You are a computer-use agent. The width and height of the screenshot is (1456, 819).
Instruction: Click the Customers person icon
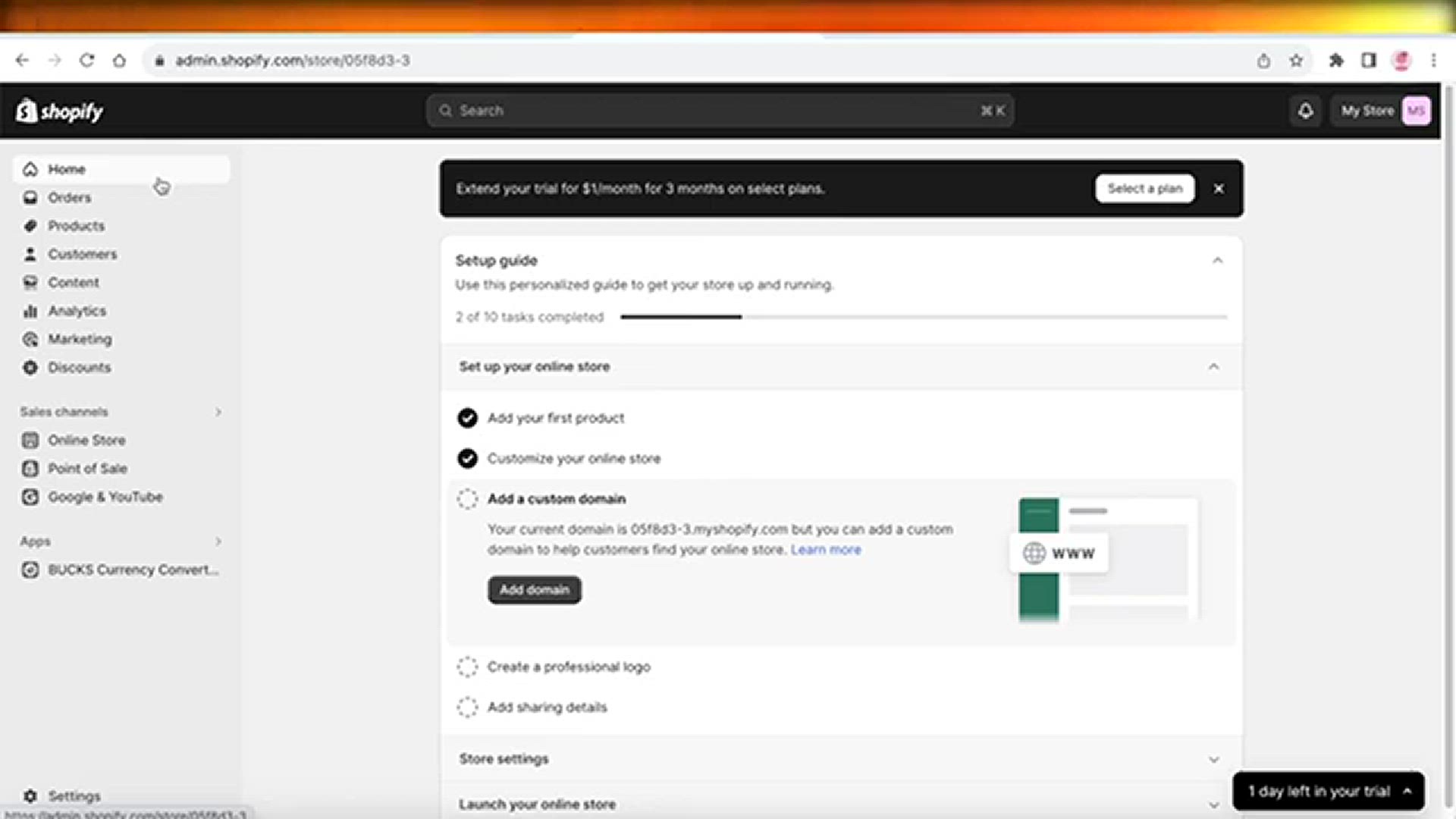tap(30, 254)
